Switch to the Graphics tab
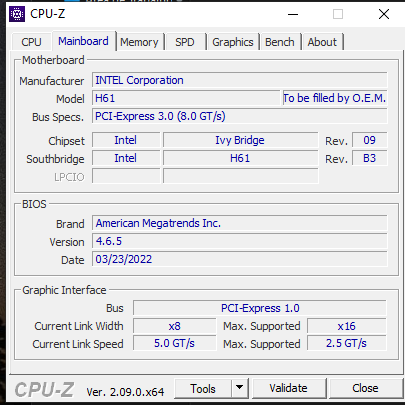Image resolution: width=405 pixels, height=405 pixels. click(233, 42)
